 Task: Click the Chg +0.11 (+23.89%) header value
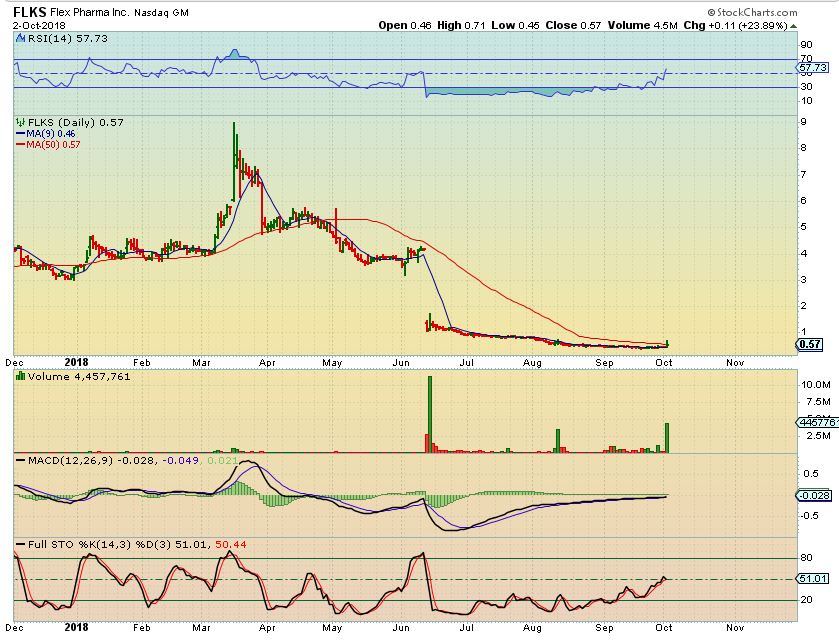coord(766,24)
